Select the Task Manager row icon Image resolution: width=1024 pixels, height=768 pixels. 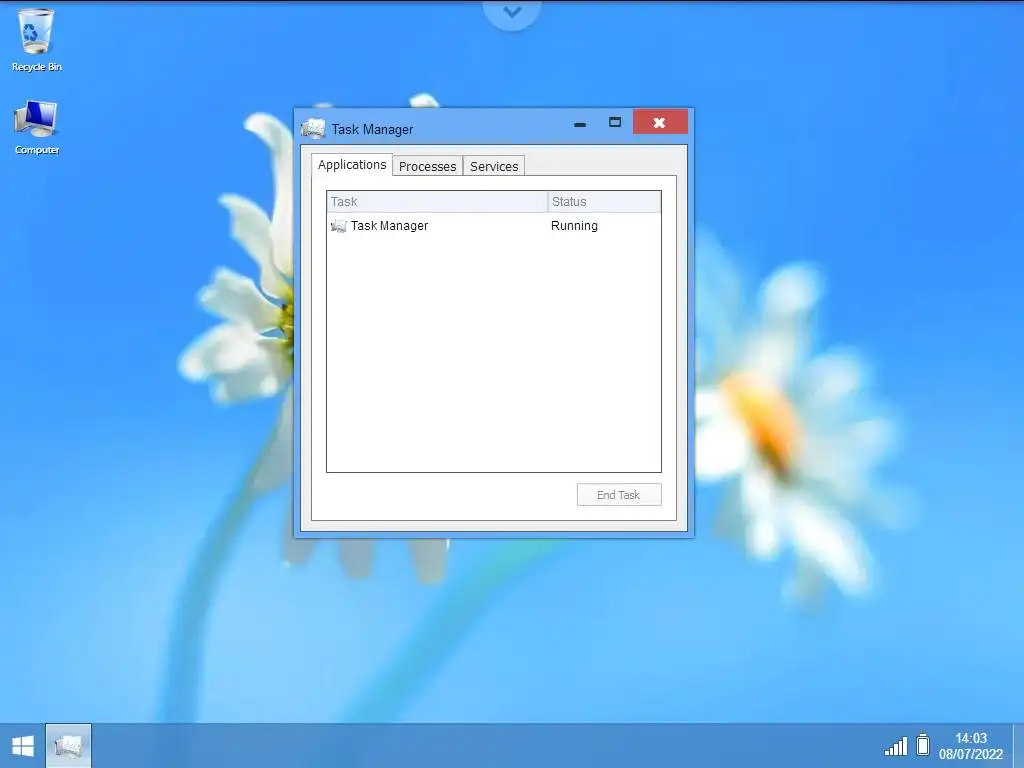338,226
